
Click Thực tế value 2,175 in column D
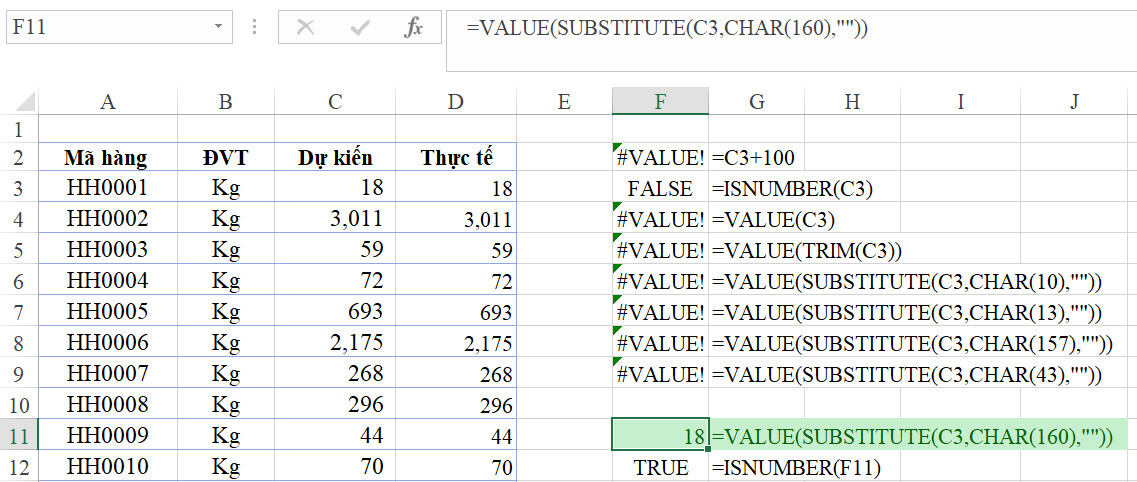455,342
